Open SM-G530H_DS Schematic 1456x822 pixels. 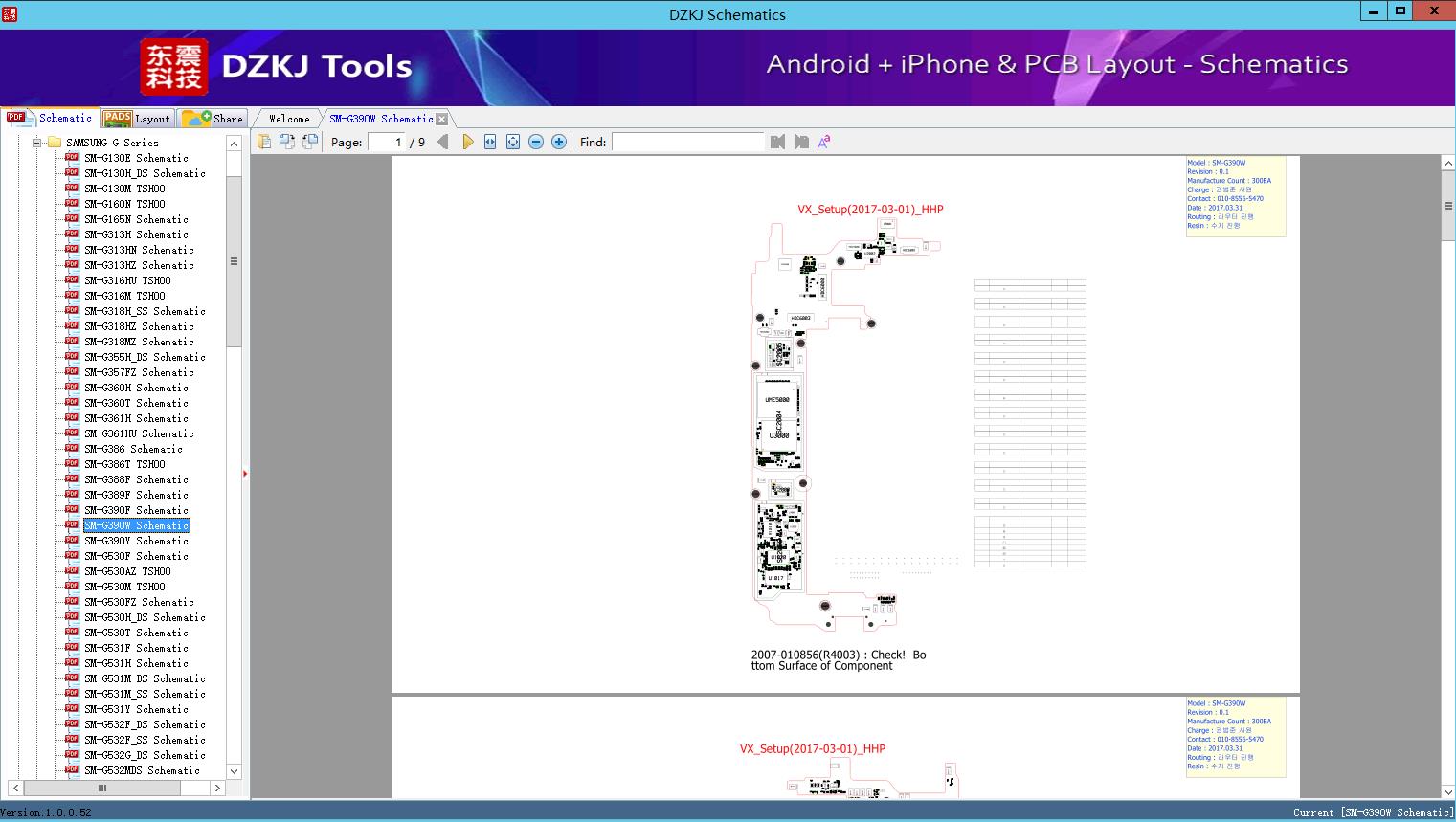(x=145, y=617)
